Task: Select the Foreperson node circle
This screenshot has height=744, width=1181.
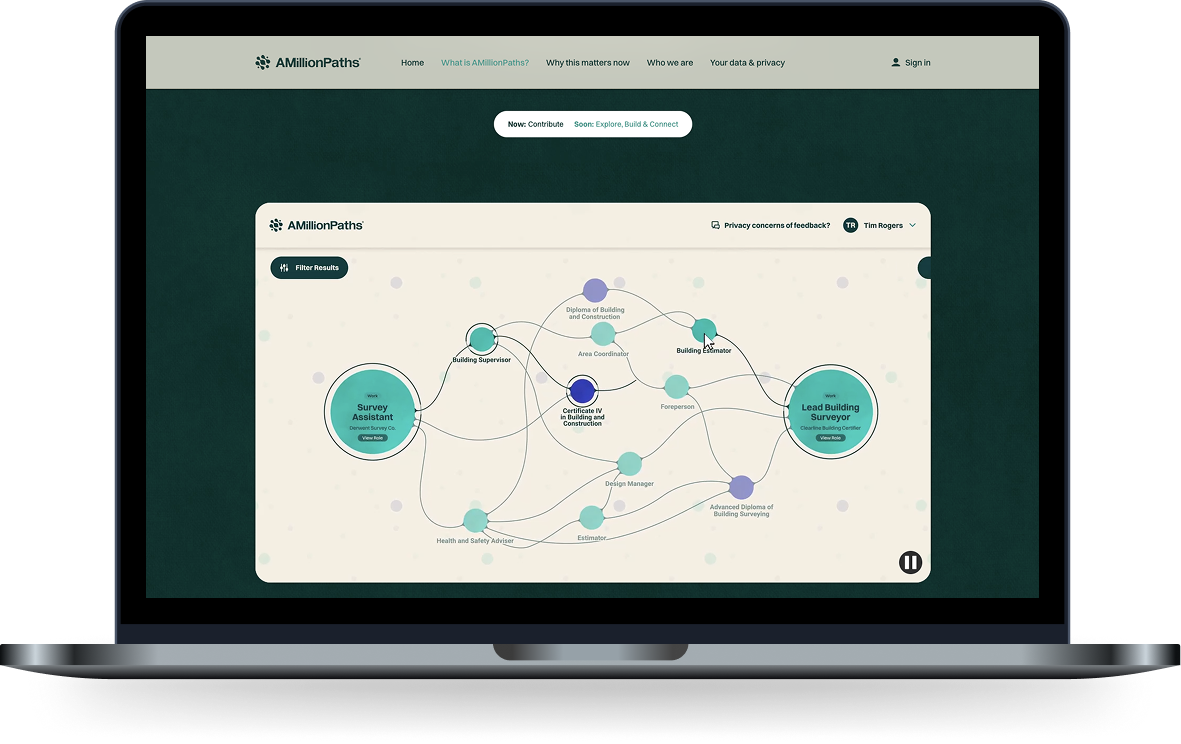Action: (x=676, y=387)
